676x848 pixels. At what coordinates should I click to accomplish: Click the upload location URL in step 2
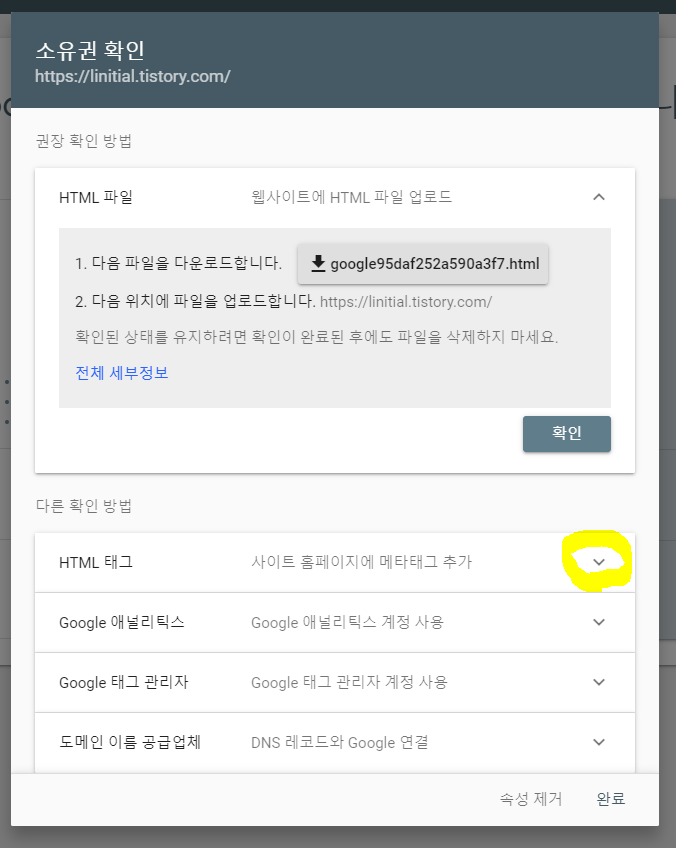406,302
